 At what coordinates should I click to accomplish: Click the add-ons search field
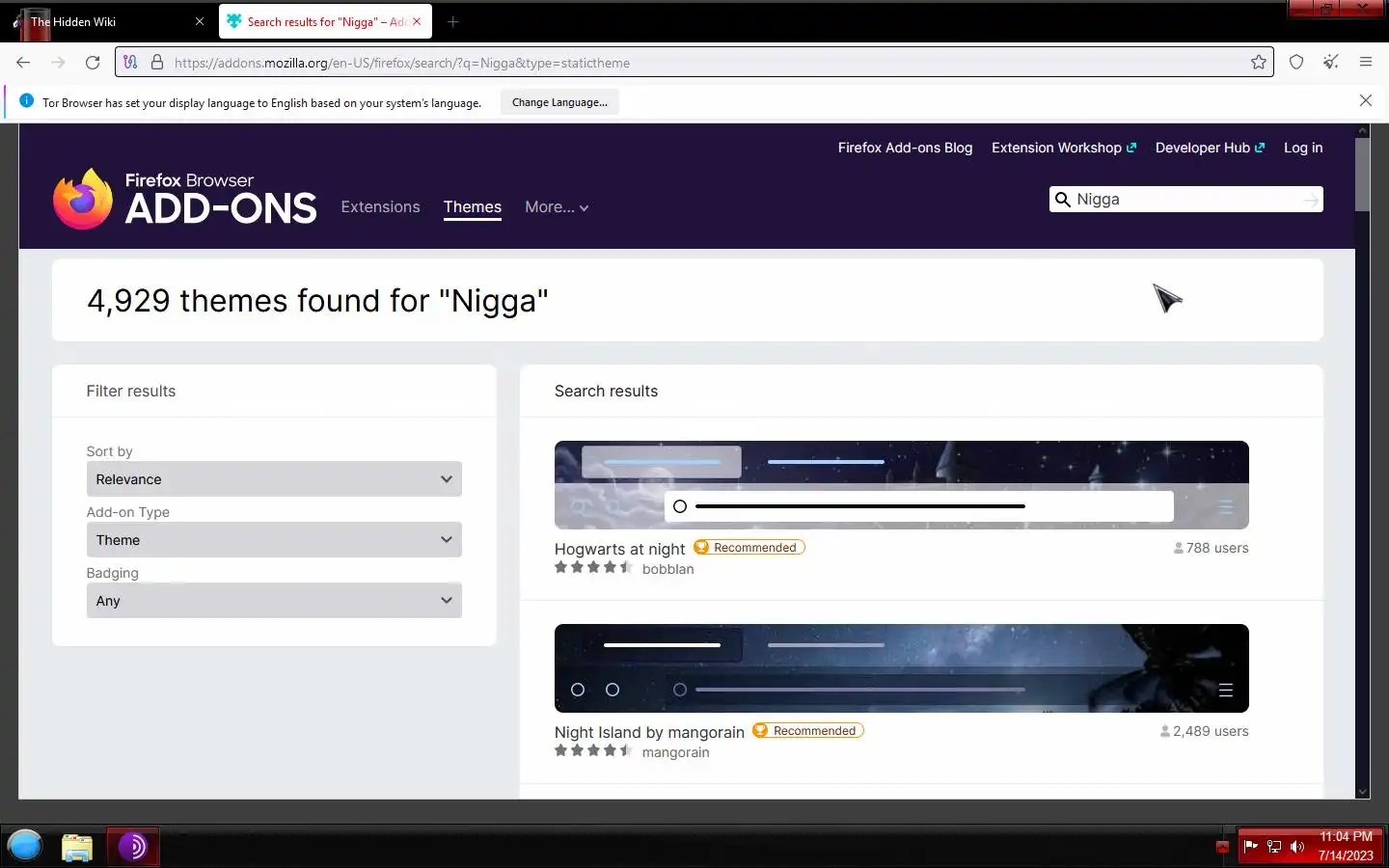click(1186, 200)
